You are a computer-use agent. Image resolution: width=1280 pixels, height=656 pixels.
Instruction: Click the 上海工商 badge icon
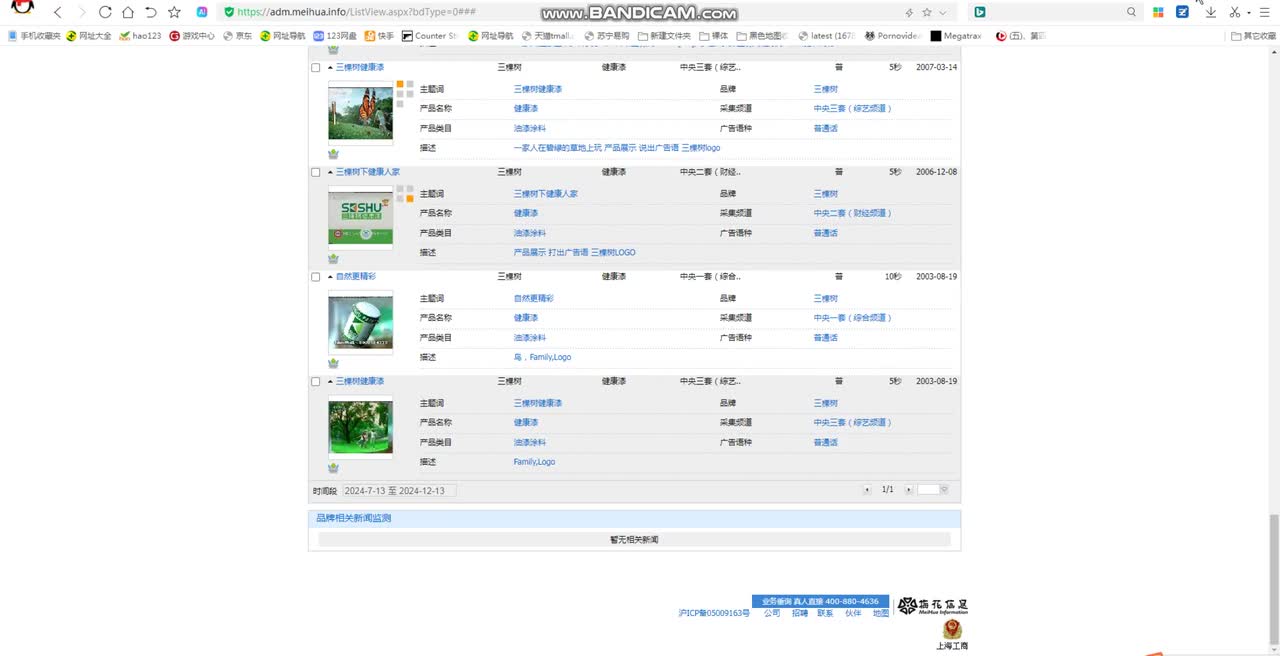[x=952, y=634]
